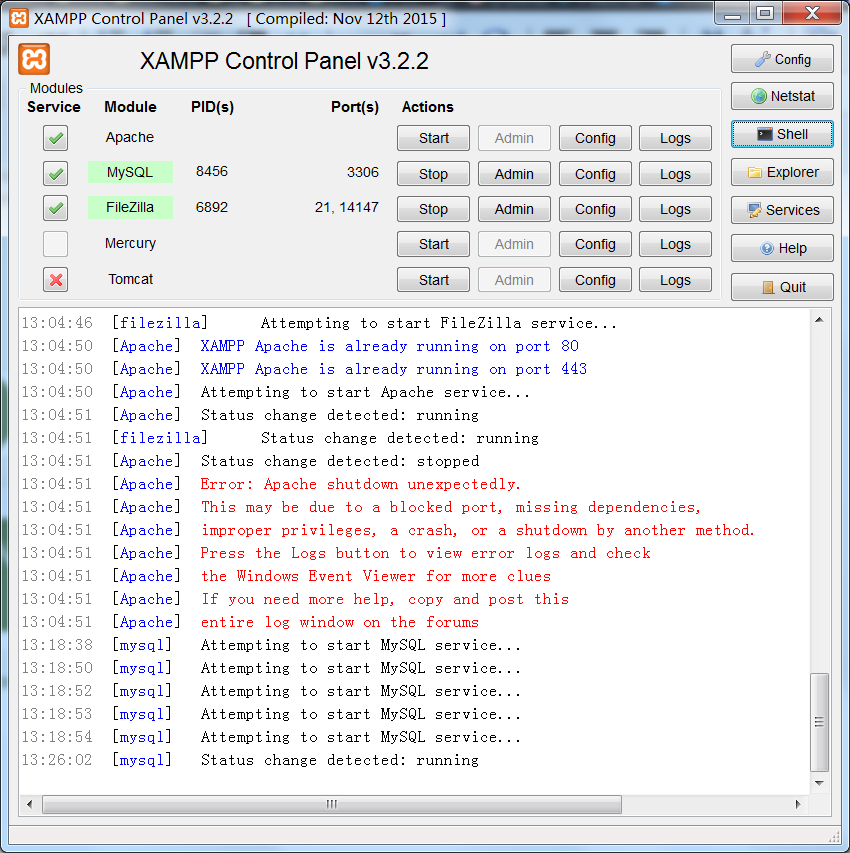The width and height of the screenshot is (850, 853).
Task: Close the XAMPP window
Action: [x=812, y=13]
